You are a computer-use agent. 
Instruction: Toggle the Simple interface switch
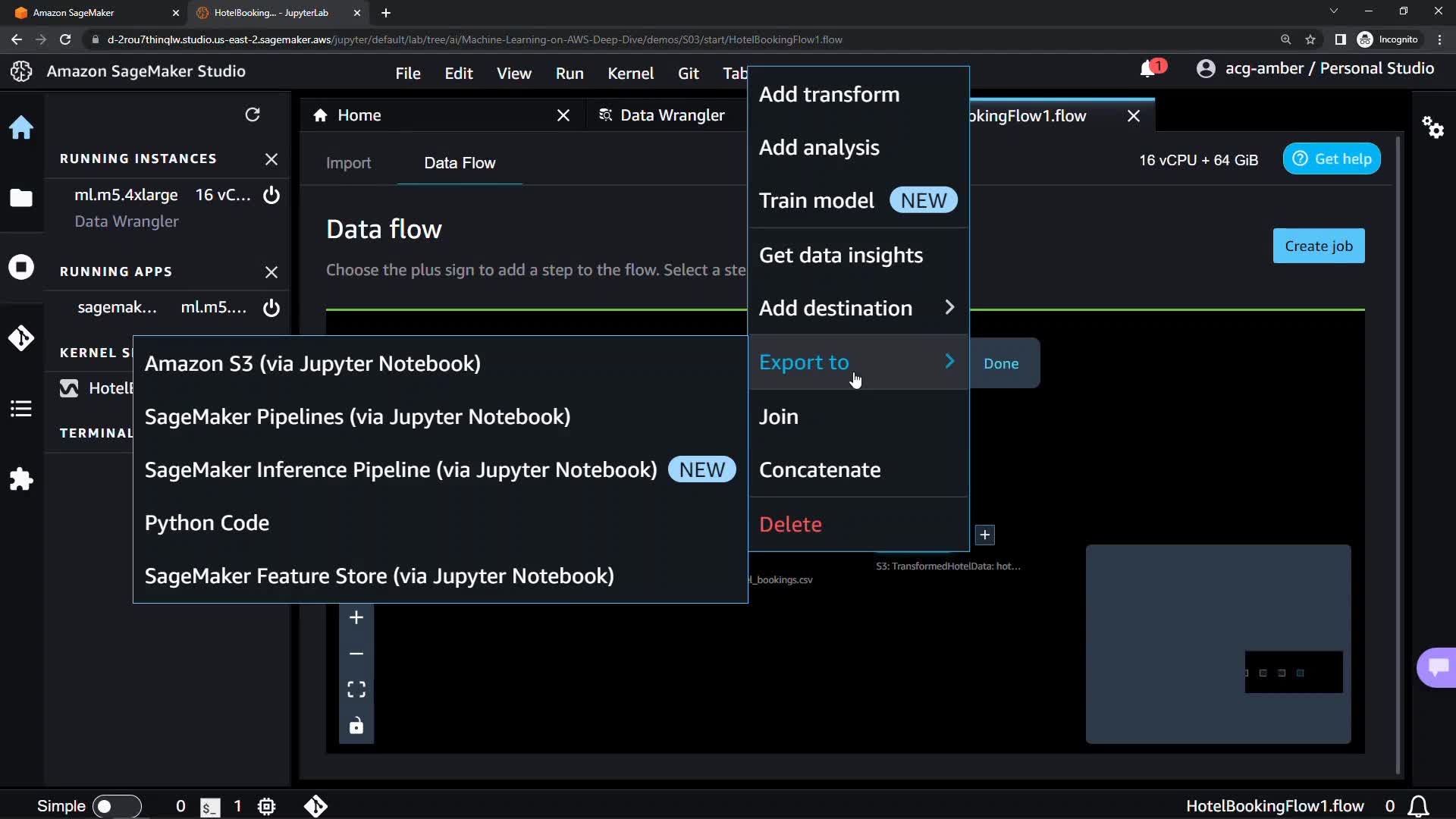pos(116,806)
